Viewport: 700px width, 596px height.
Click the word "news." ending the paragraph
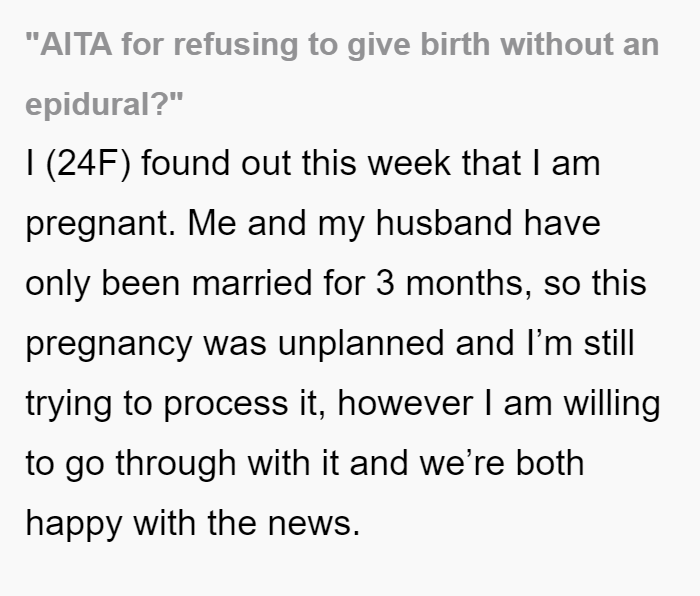[314, 524]
